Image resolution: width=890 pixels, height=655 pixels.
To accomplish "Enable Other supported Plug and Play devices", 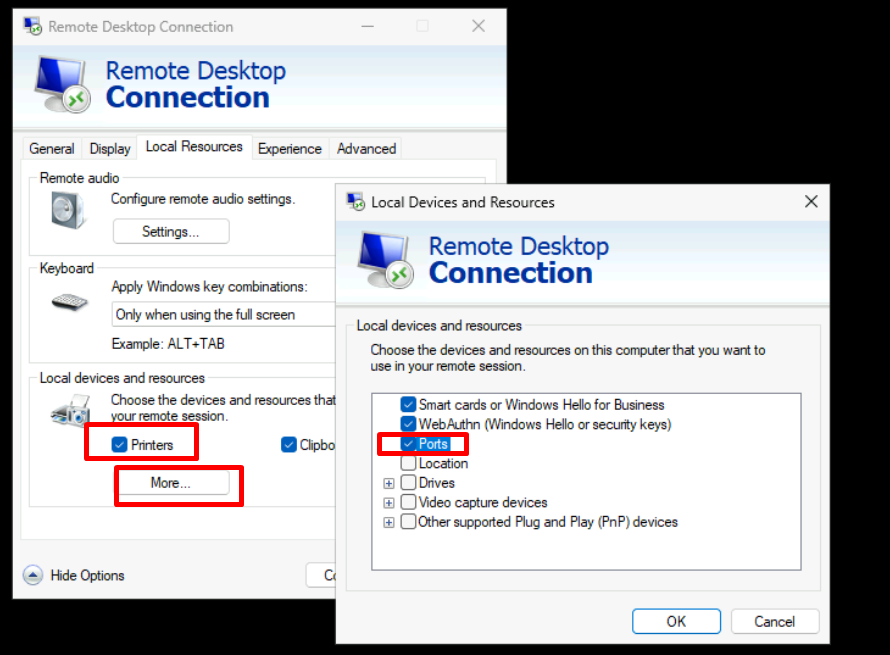I will (408, 522).
